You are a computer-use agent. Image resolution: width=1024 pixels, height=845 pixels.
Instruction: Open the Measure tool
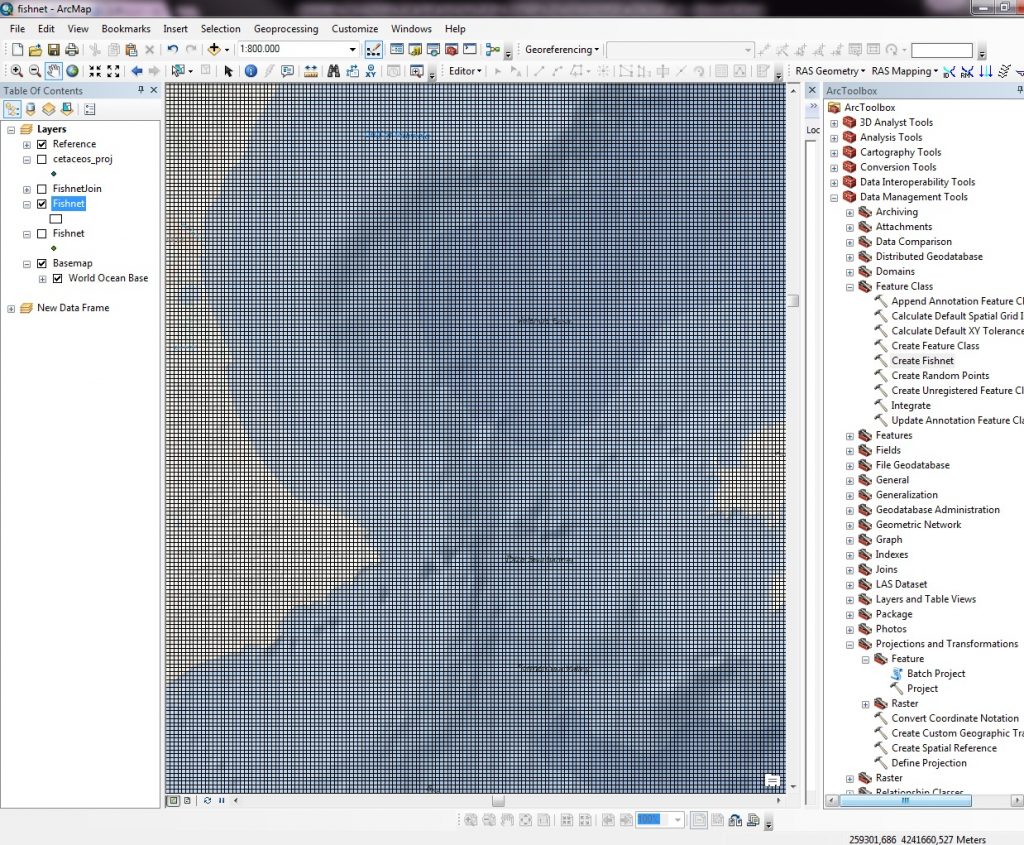click(311, 71)
